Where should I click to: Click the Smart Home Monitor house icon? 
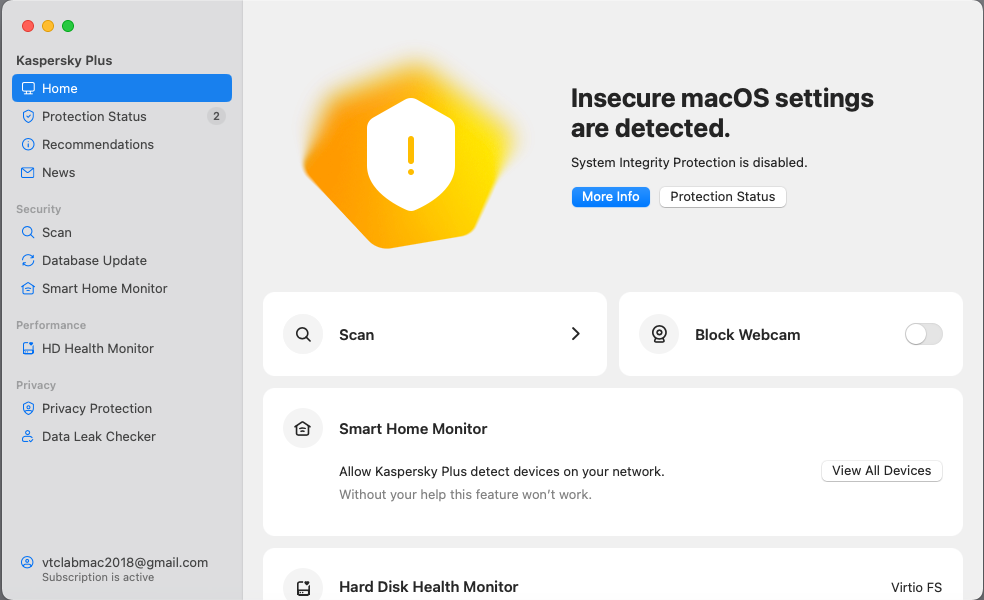click(303, 428)
